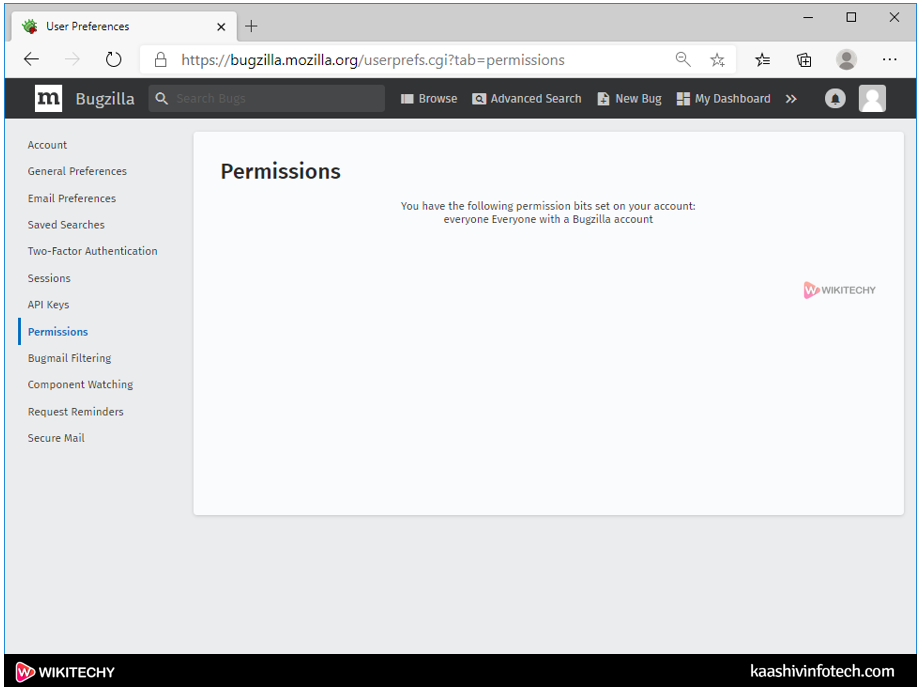Click New Bug in the header
921x690 pixels.
coord(629,99)
